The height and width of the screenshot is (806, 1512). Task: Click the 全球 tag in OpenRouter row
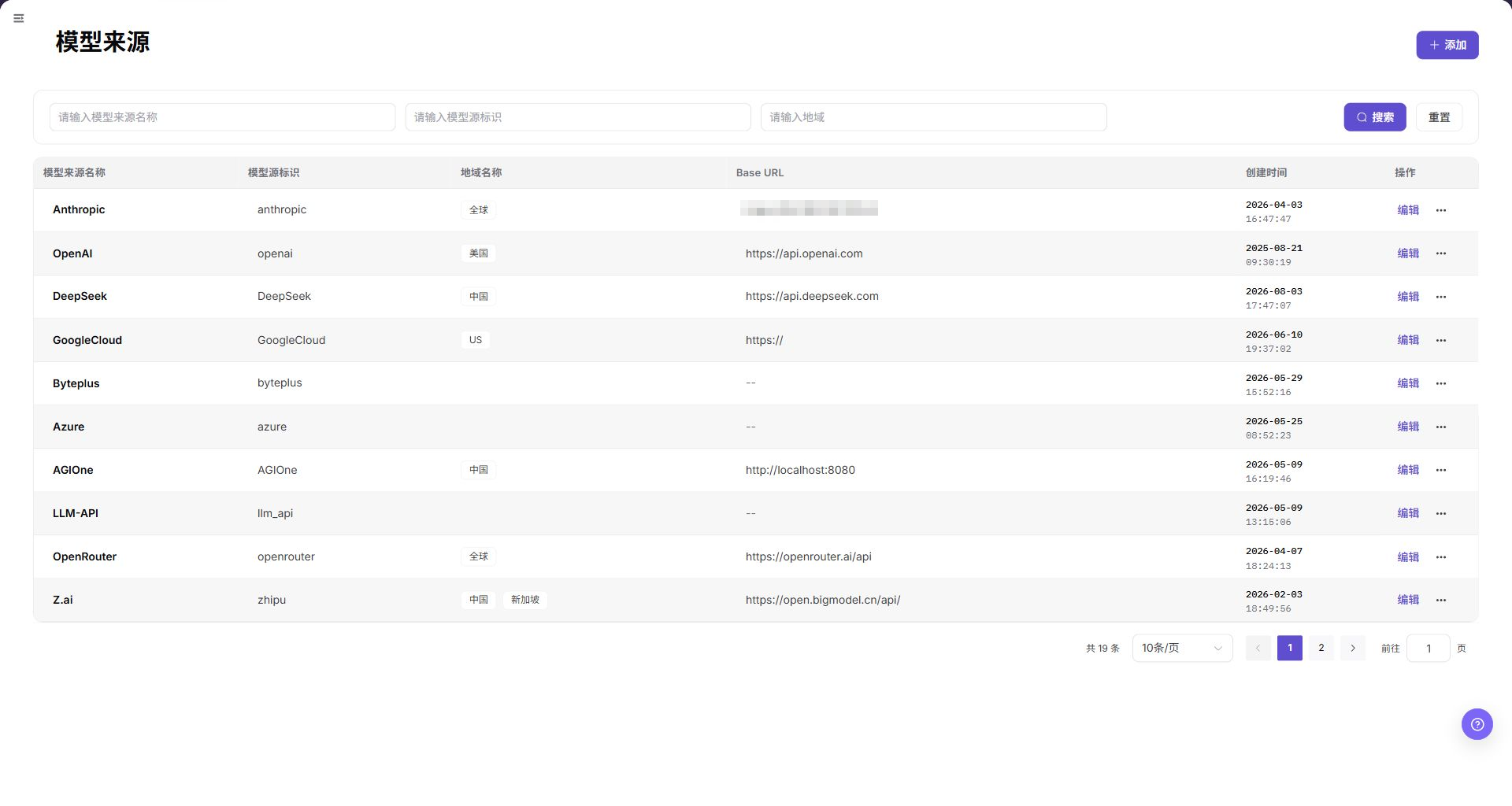[479, 556]
